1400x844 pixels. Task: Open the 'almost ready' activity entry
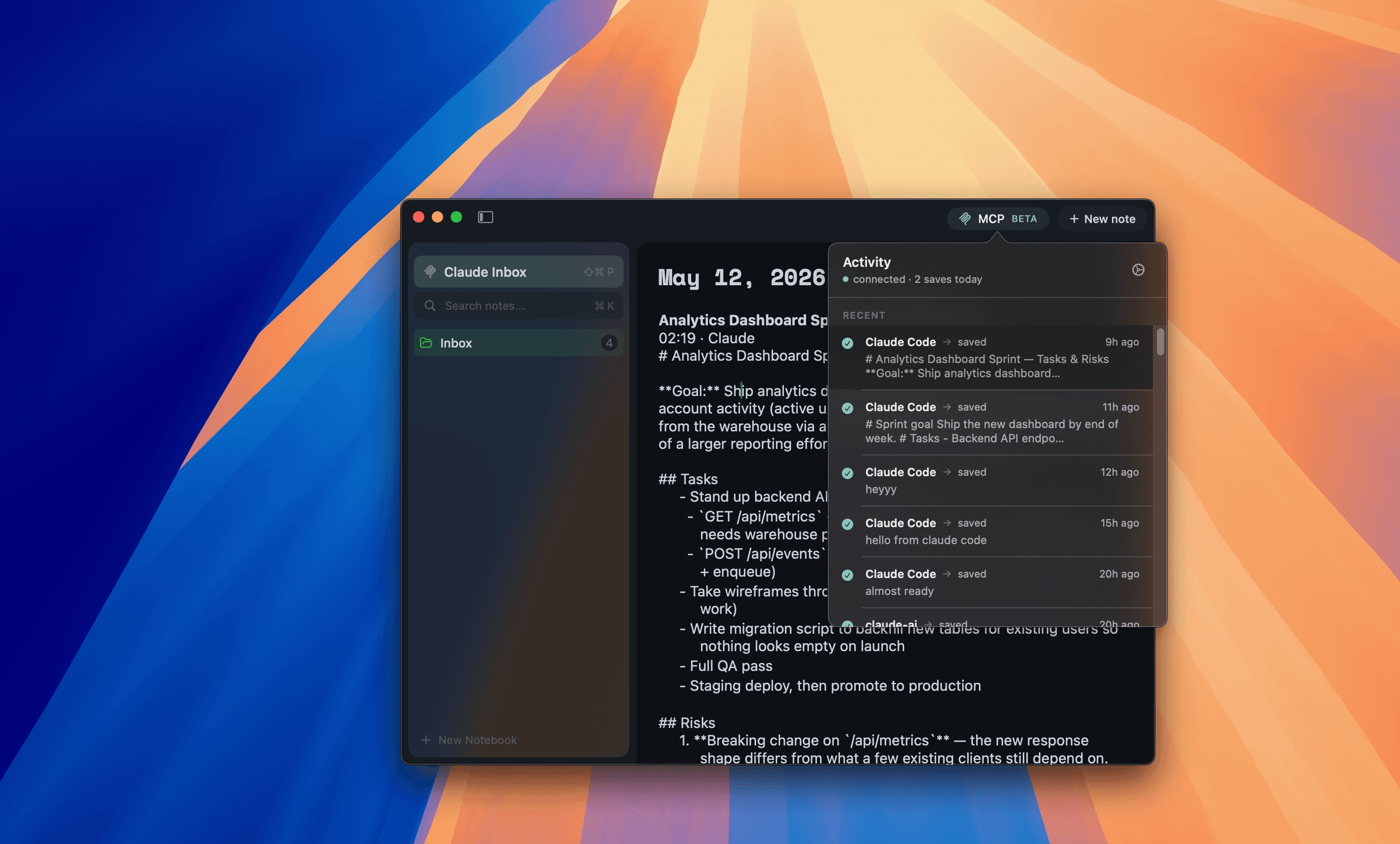[x=990, y=582]
